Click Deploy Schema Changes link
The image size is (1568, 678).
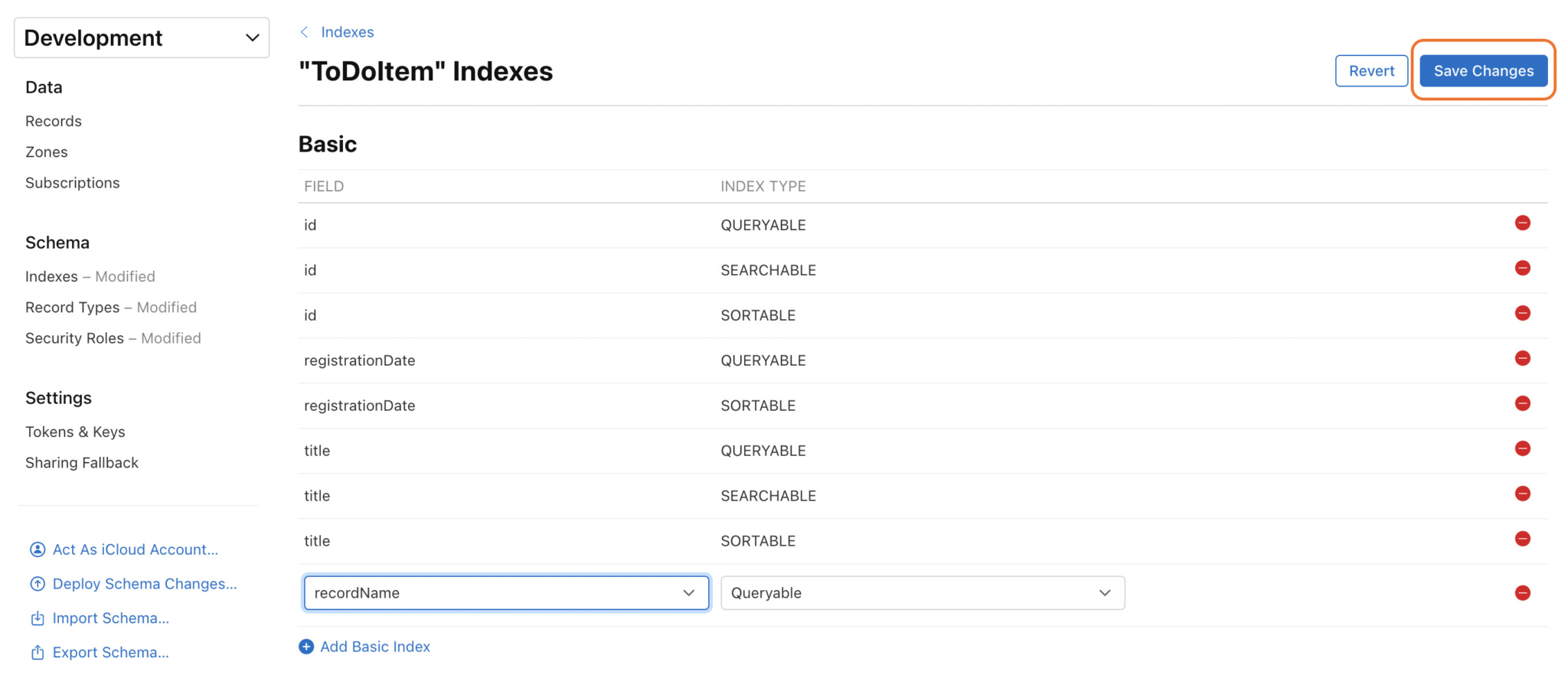tap(144, 584)
